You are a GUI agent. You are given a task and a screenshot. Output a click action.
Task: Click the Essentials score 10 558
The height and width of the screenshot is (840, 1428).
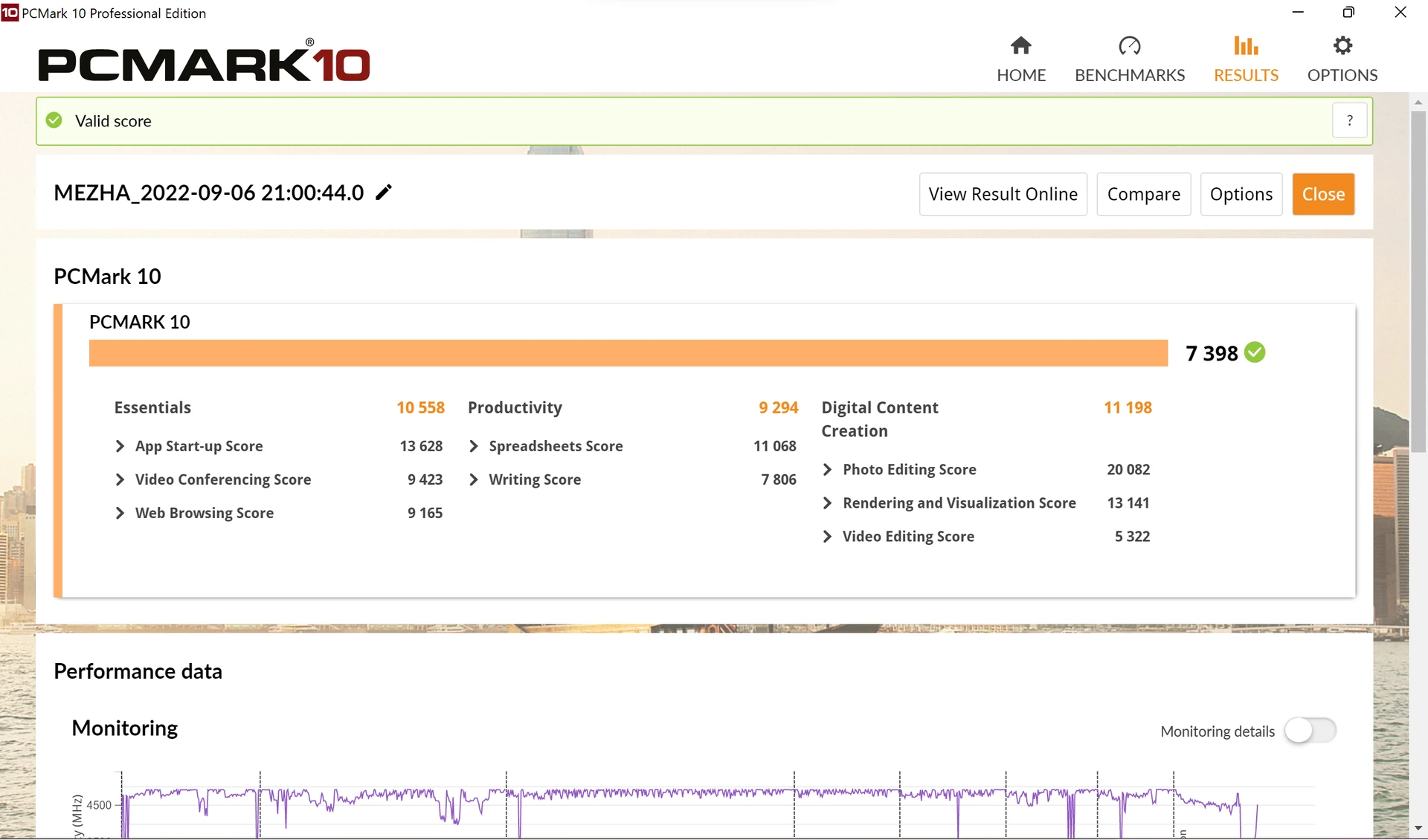(x=420, y=407)
